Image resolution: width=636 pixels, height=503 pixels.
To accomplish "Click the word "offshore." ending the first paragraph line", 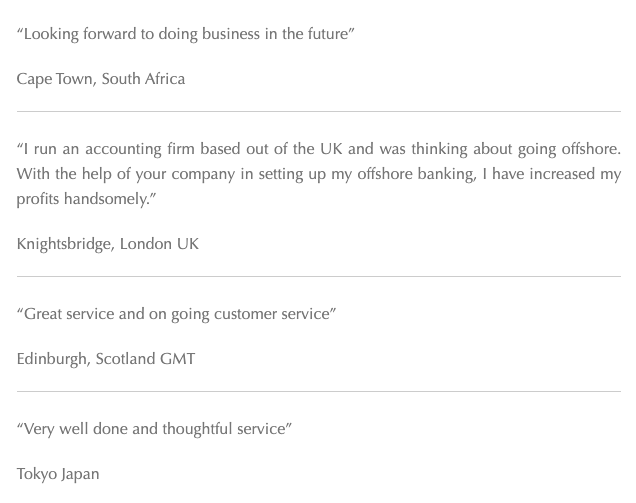I will tap(590, 149).
